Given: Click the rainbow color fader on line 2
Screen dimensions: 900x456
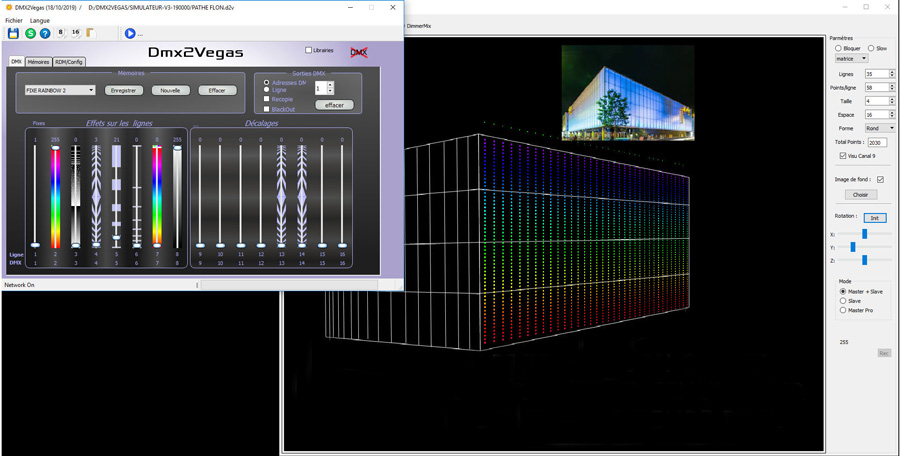Looking at the screenshot, I should (x=56, y=196).
